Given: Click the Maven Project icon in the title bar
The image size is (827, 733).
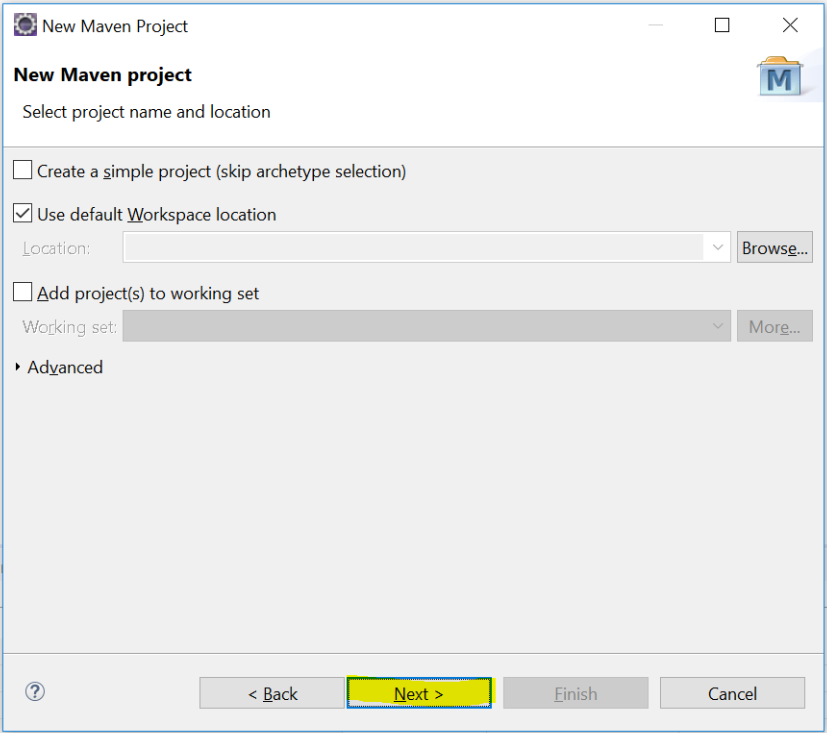Looking at the screenshot, I should [x=24, y=24].
